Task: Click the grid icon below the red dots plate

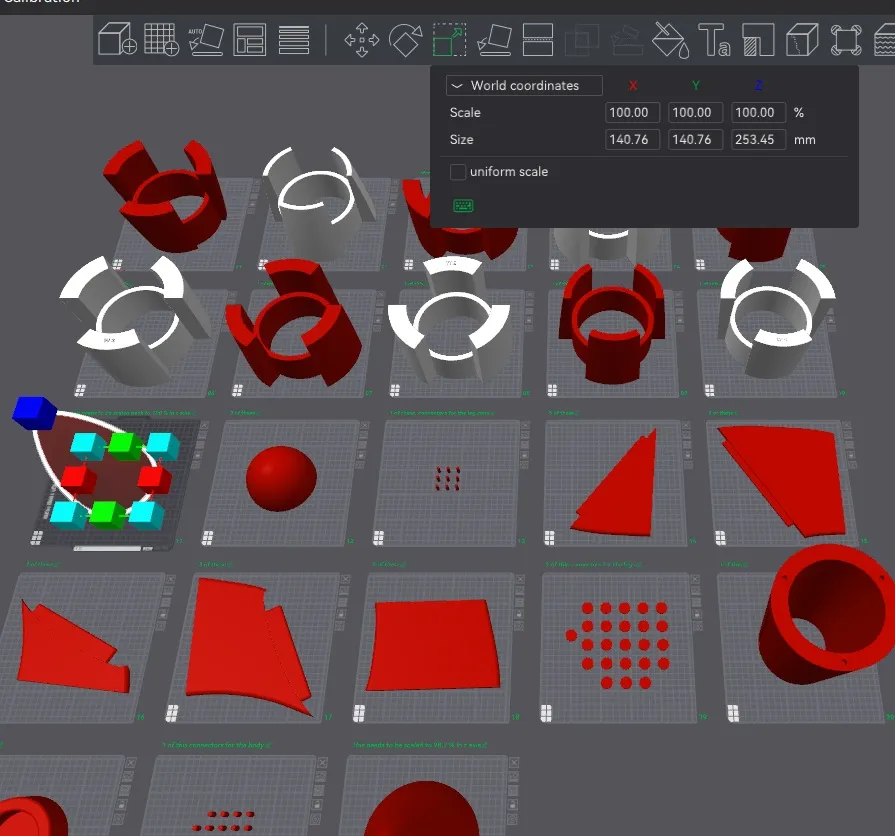Action: point(546,713)
